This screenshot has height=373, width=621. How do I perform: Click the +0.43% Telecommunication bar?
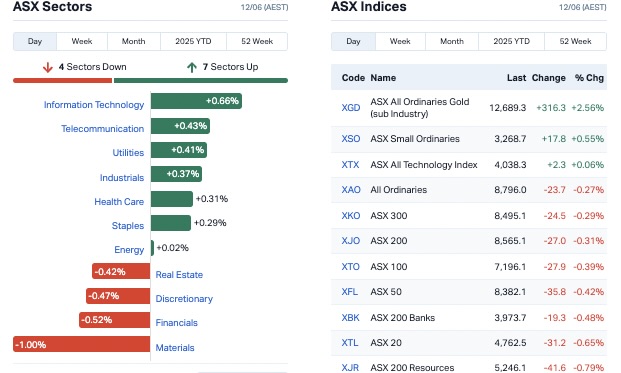(180, 126)
